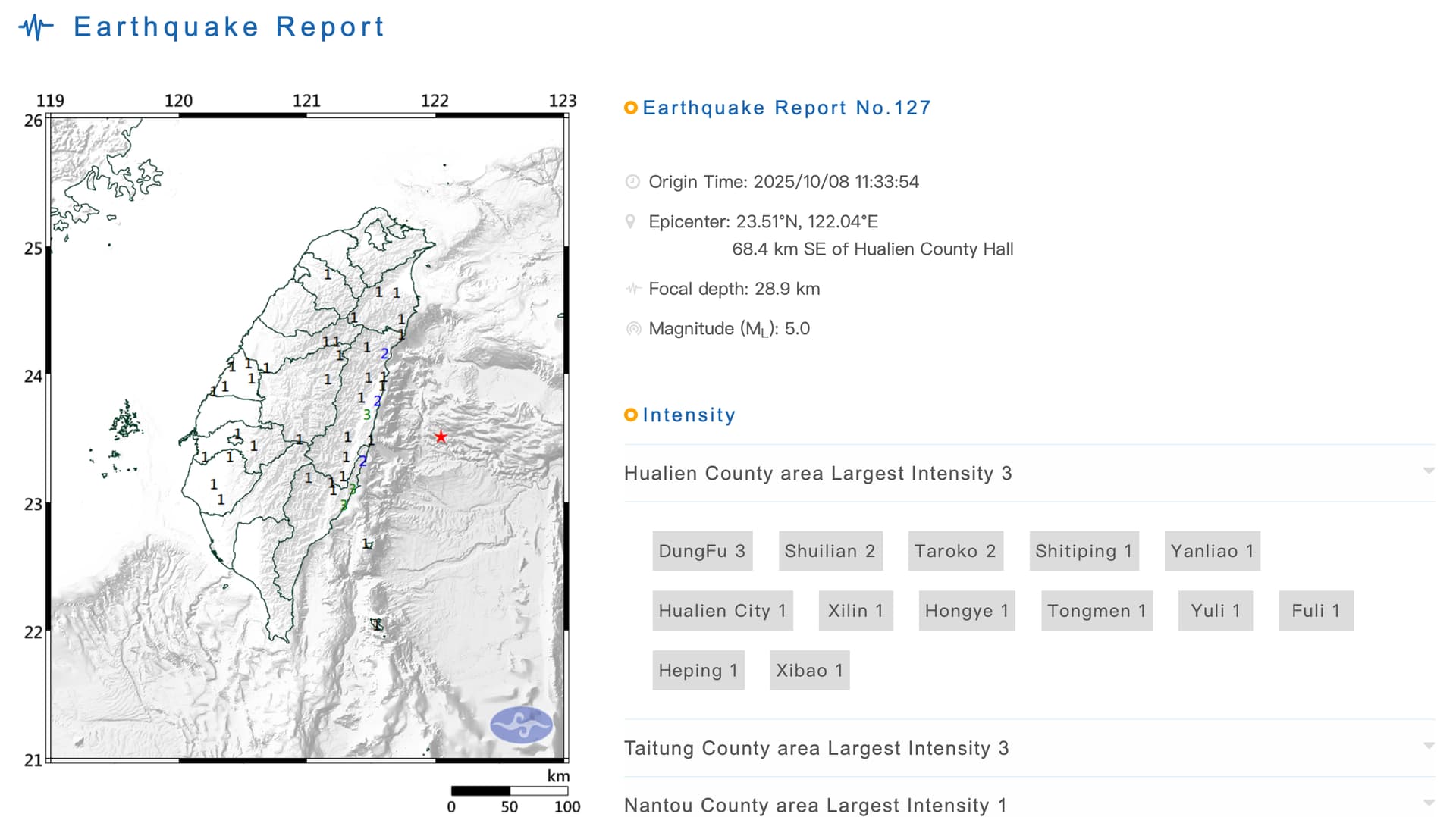Viewport: 1456px width, 817px height.
Task: Click the location pin icon beside Epicenter
Action: point(630,221)
